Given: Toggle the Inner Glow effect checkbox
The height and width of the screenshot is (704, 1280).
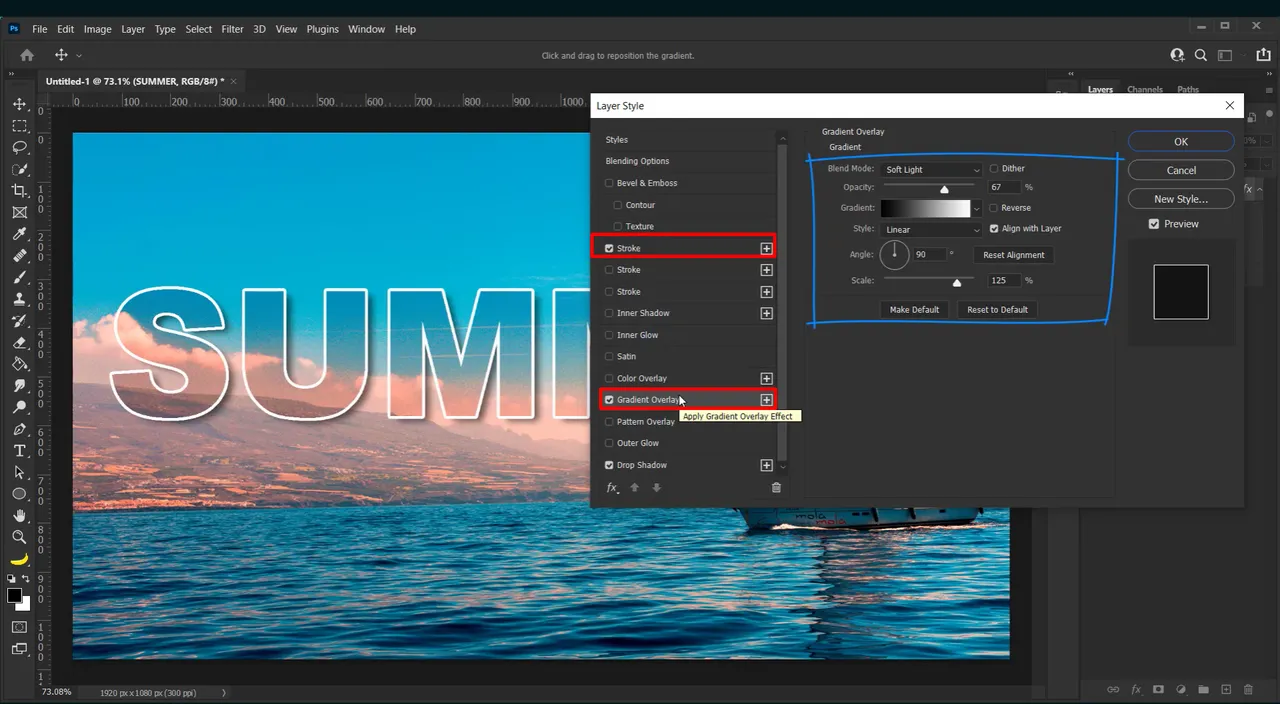Looking at the screenshot, I should click(609, 335).
